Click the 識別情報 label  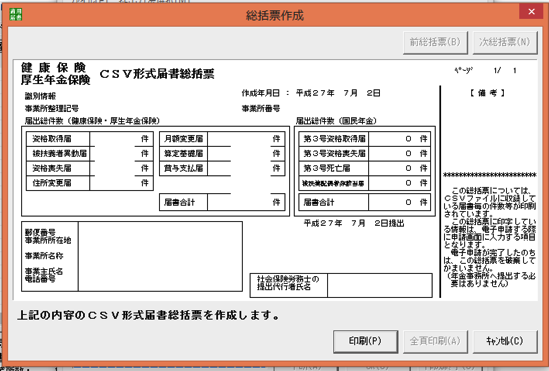[x=40, y=96]
